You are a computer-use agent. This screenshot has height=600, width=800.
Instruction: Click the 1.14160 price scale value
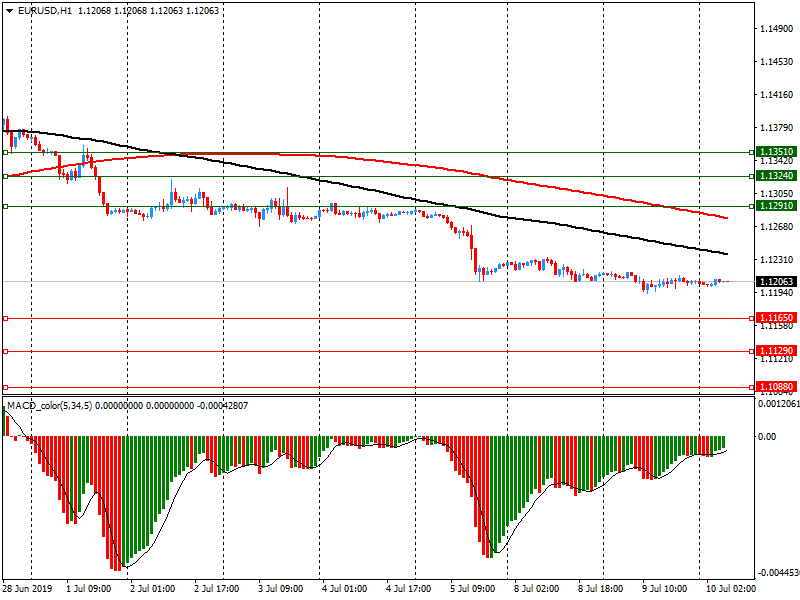[x=777, y=94]
